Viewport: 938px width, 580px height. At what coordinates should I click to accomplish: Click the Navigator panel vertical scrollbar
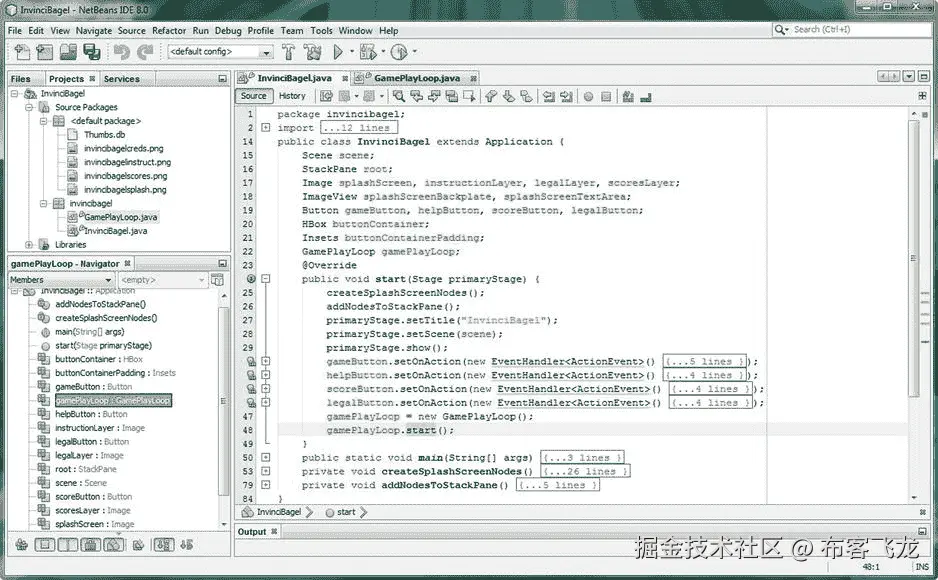pos(224,401)
